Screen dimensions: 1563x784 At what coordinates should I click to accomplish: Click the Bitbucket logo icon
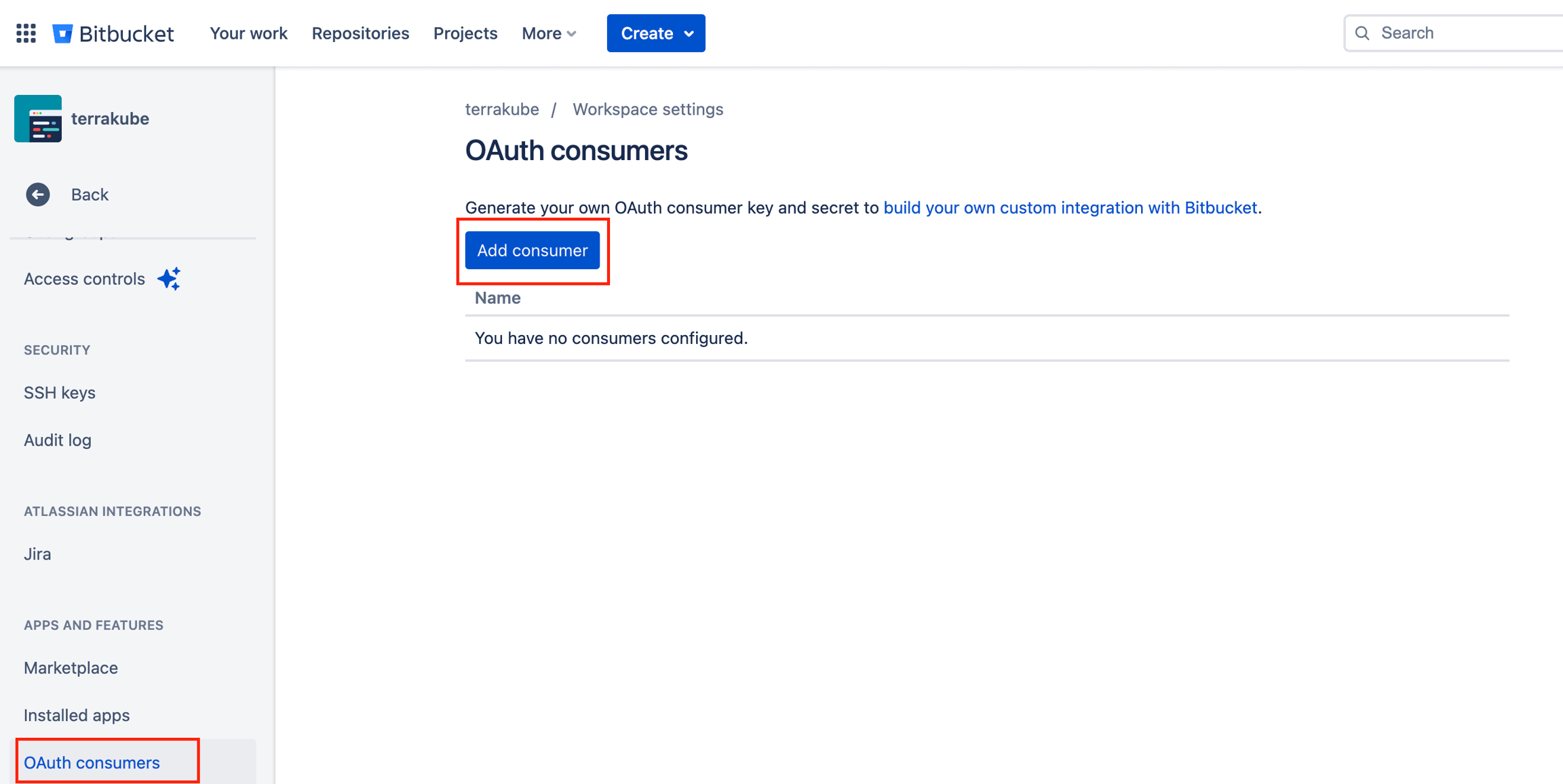tap(62, 33)
